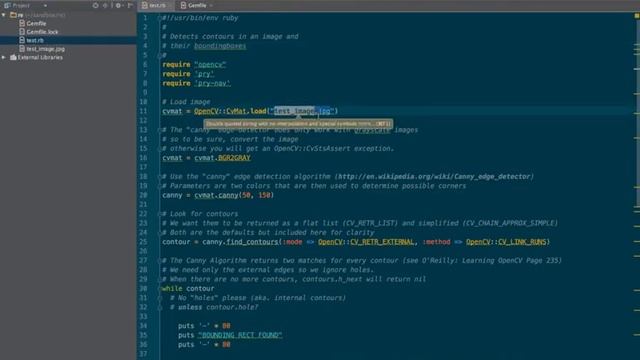This screenshot has height=360, width=640.
Task: Toggle the fold marker at line 13
Action: (159, 130)
